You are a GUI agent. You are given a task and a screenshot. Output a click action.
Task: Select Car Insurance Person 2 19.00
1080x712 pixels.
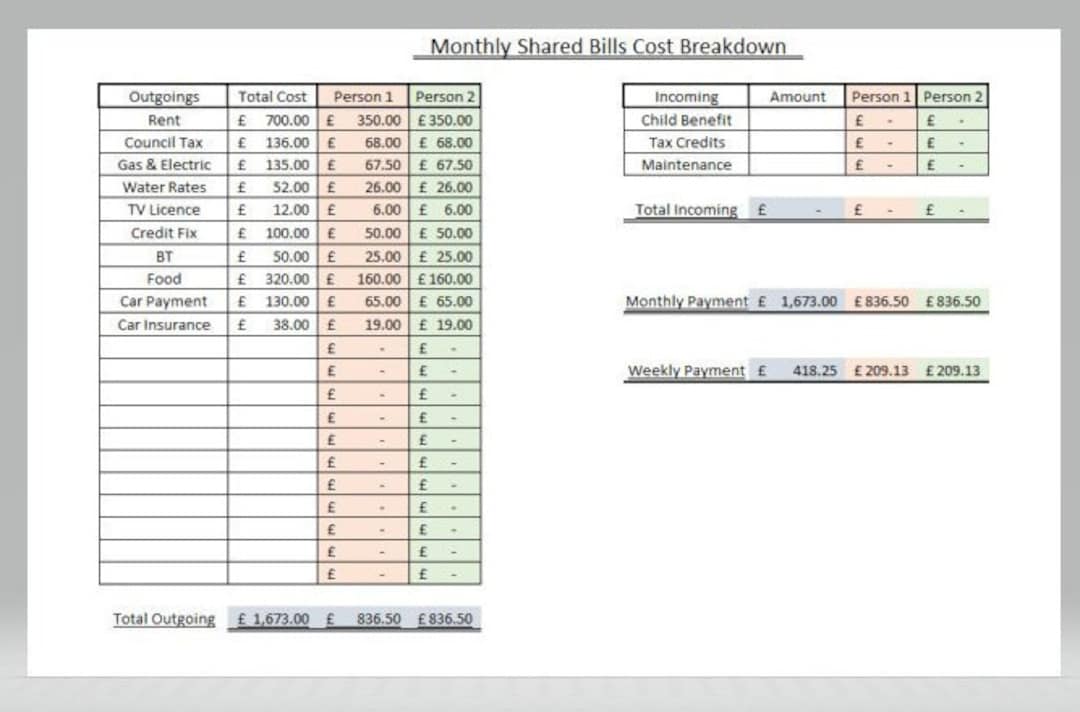(x=445, y=324)
